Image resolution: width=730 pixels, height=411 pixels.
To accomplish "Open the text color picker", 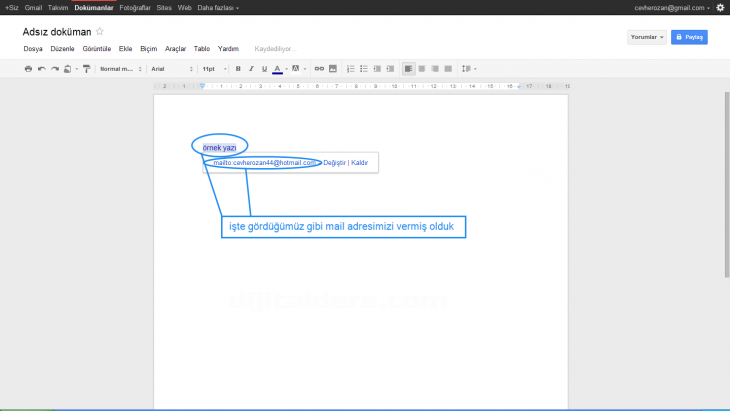I will point(278,69).
